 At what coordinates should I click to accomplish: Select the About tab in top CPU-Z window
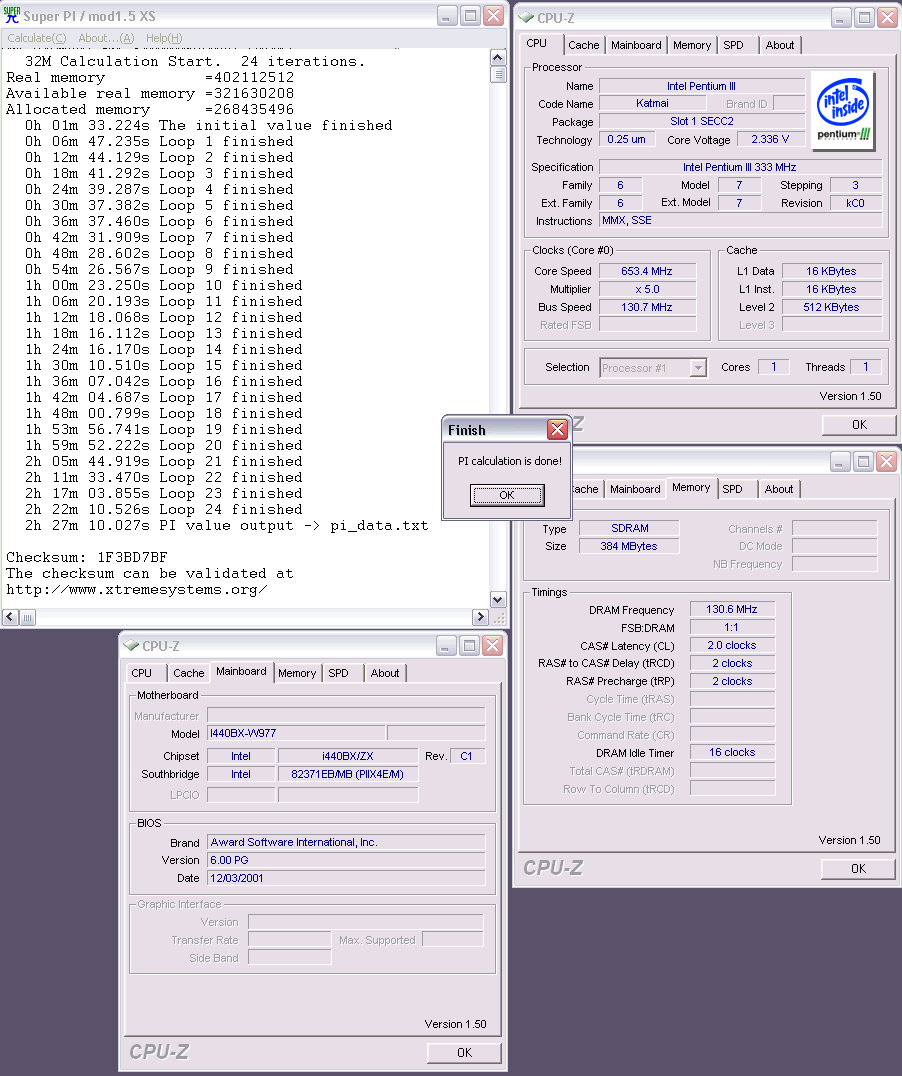pos(780,45)
